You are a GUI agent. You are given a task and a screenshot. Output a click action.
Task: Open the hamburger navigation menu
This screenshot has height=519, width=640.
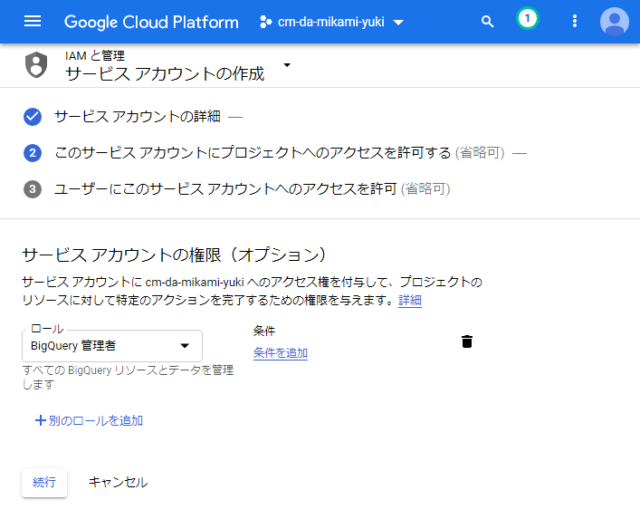[x=32, y=21]
